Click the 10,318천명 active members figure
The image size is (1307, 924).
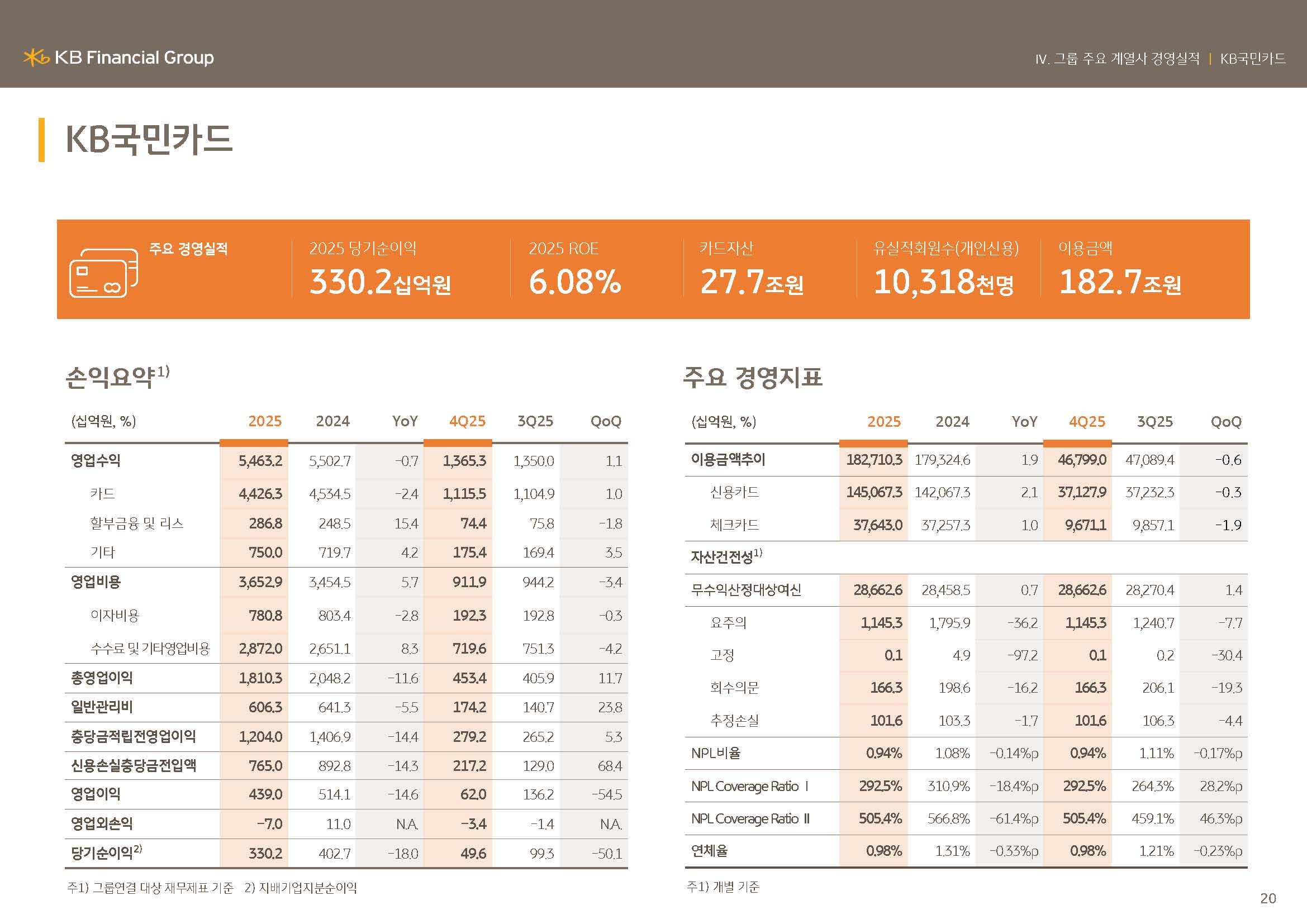(943, 282)
